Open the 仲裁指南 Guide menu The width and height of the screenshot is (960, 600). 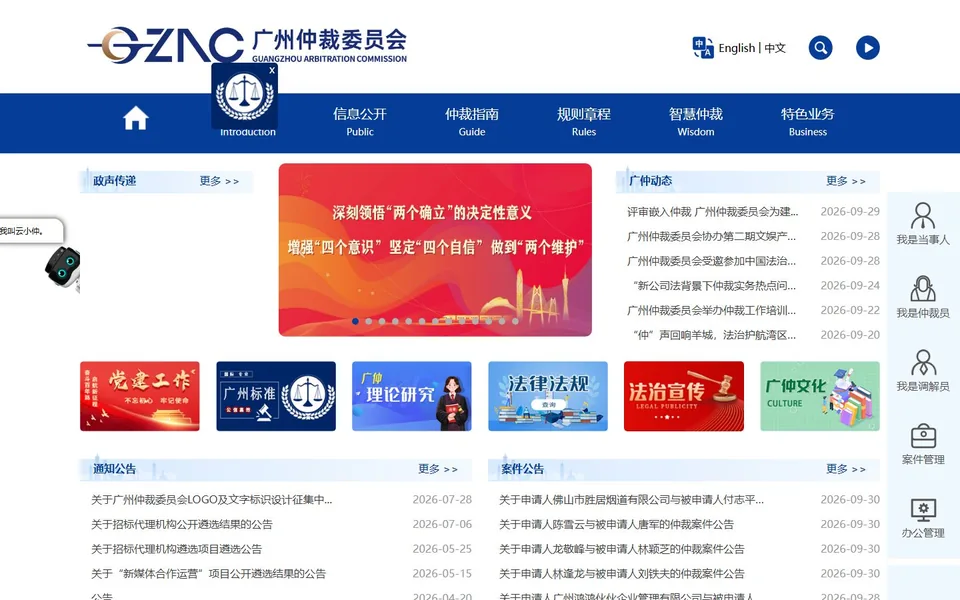click(x=472, y=122)
